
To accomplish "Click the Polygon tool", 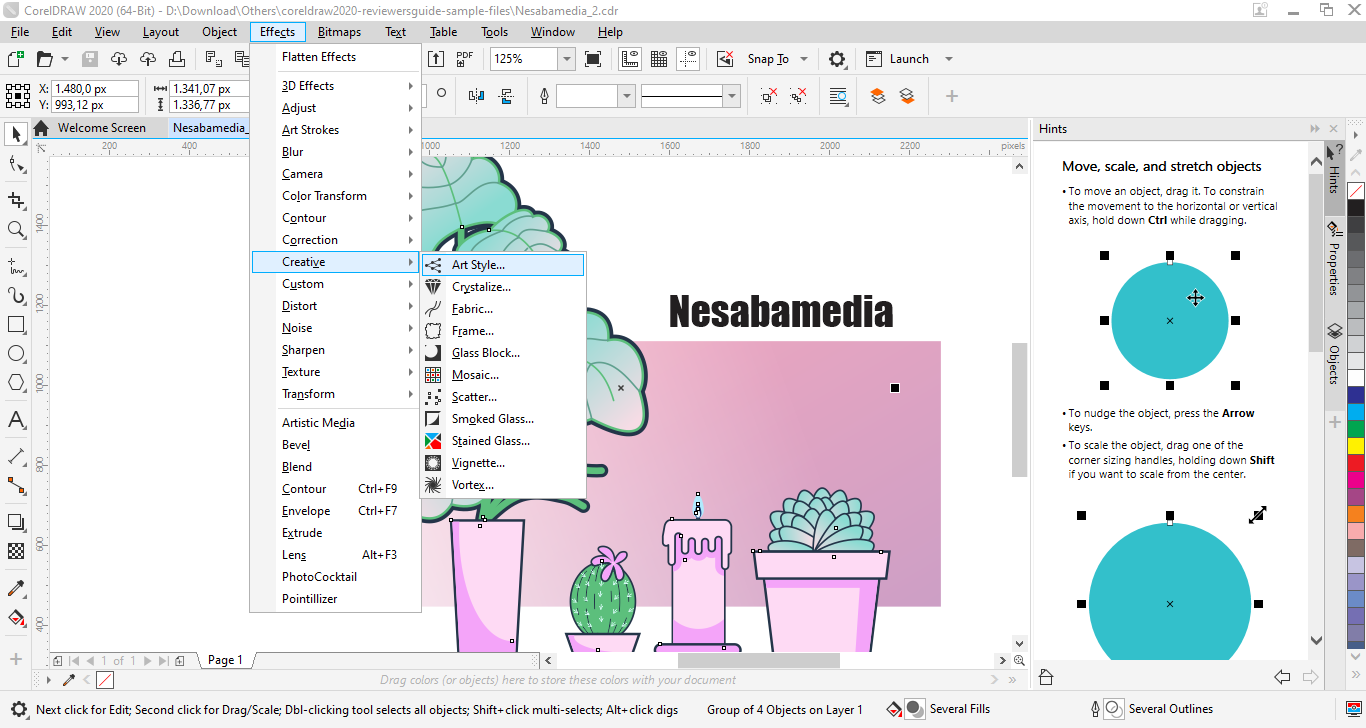I will [x=16, y=383].
